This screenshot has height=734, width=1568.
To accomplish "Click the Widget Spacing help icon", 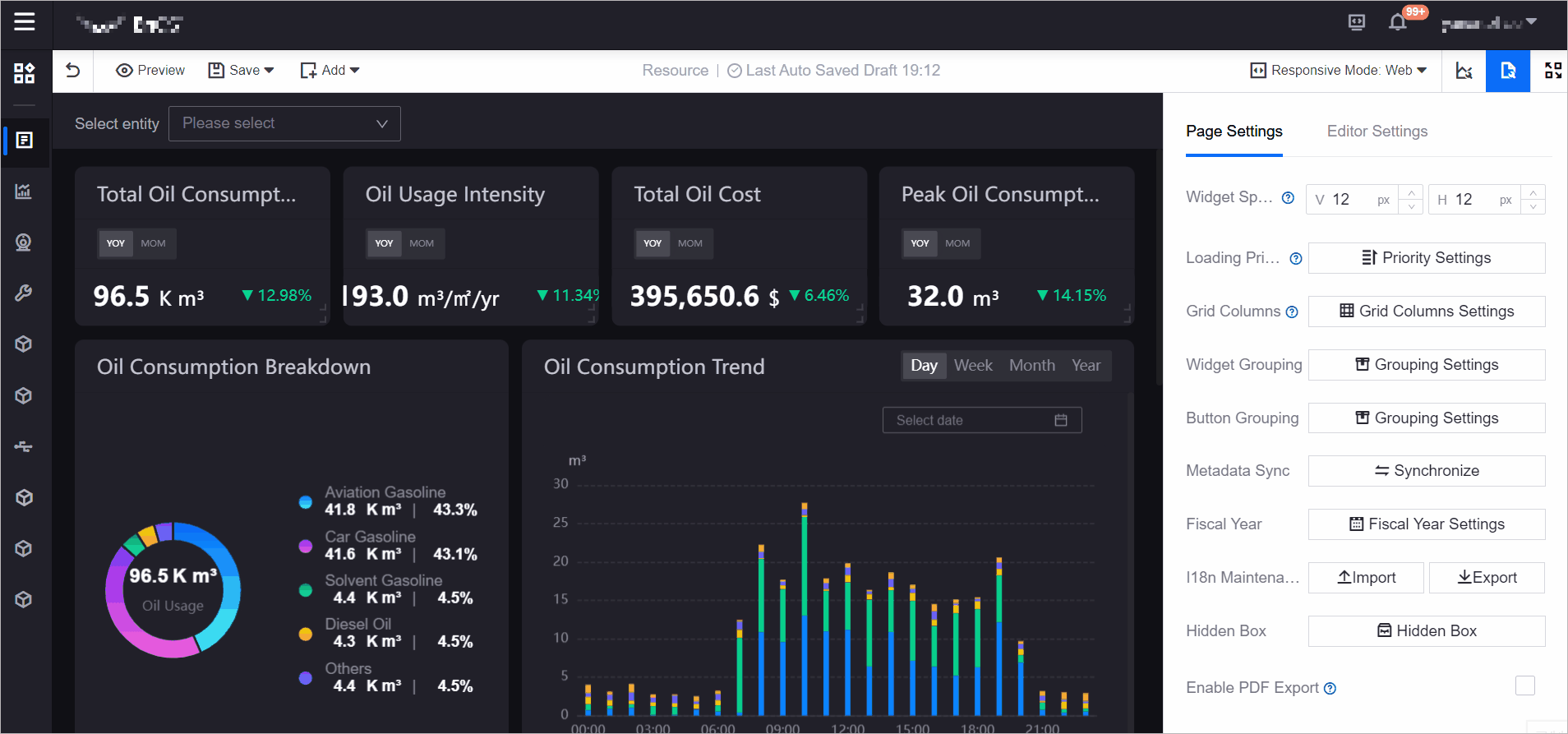I will click(x=1288, y=197).
